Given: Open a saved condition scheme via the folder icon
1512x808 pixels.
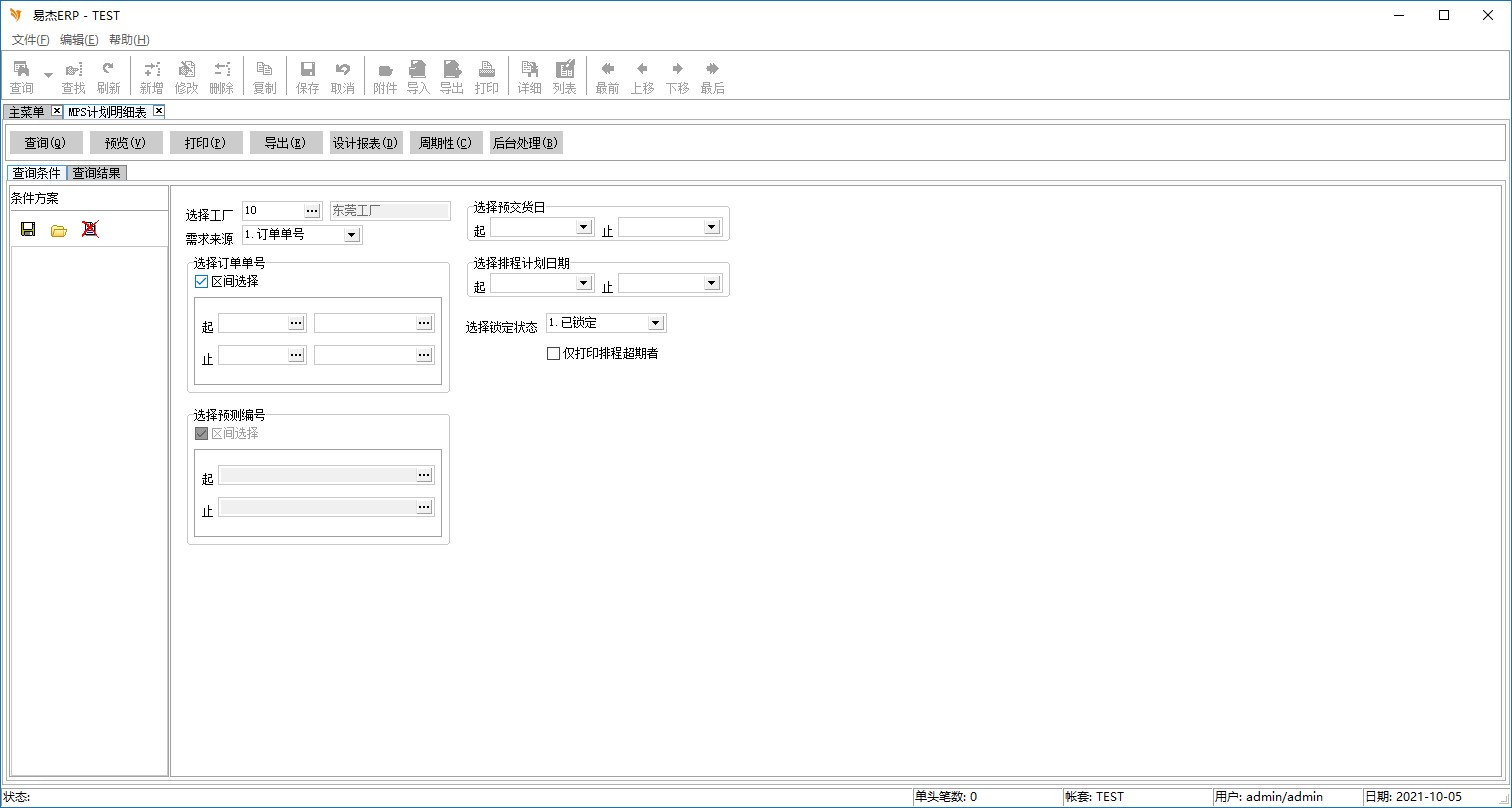Looking at the screenshot, I should point(59,230).
